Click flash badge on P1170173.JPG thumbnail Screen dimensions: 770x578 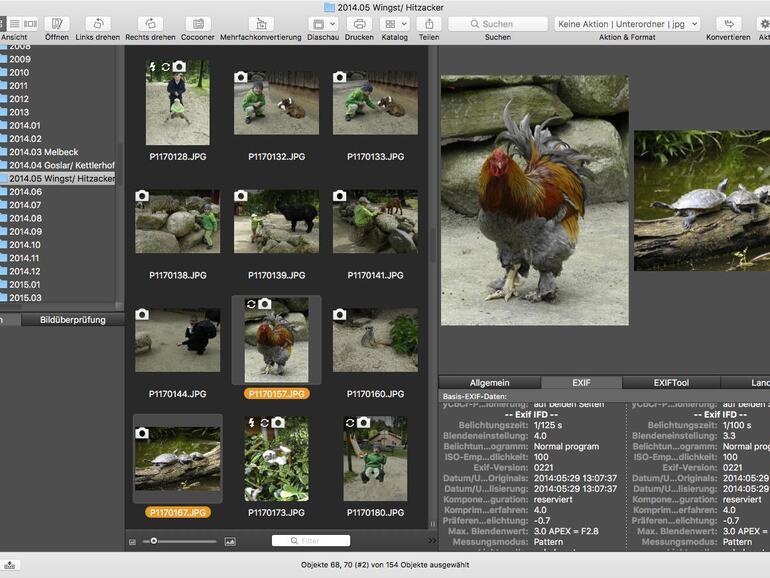tap(251, 422)
